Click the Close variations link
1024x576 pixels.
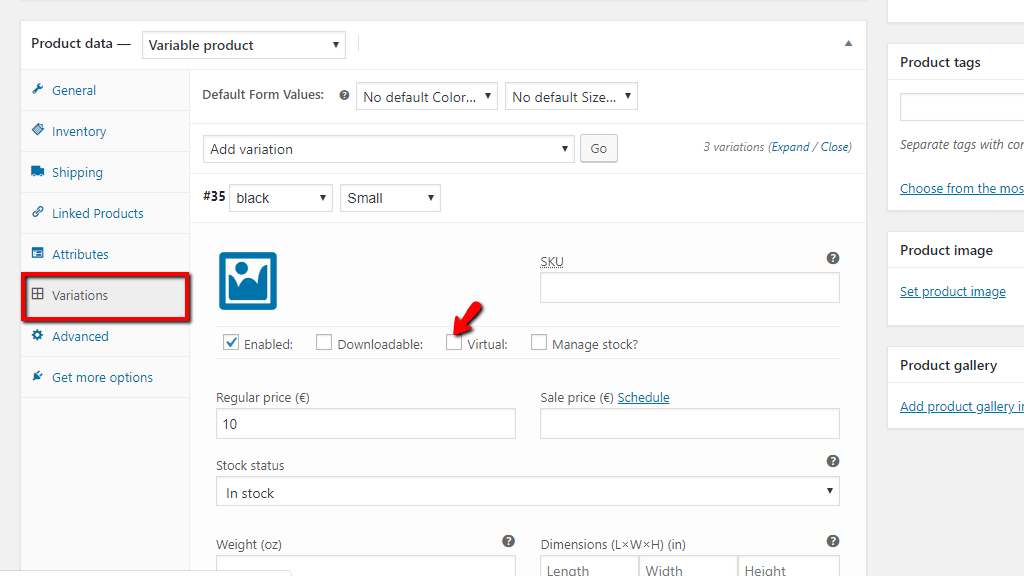[835, 147]
